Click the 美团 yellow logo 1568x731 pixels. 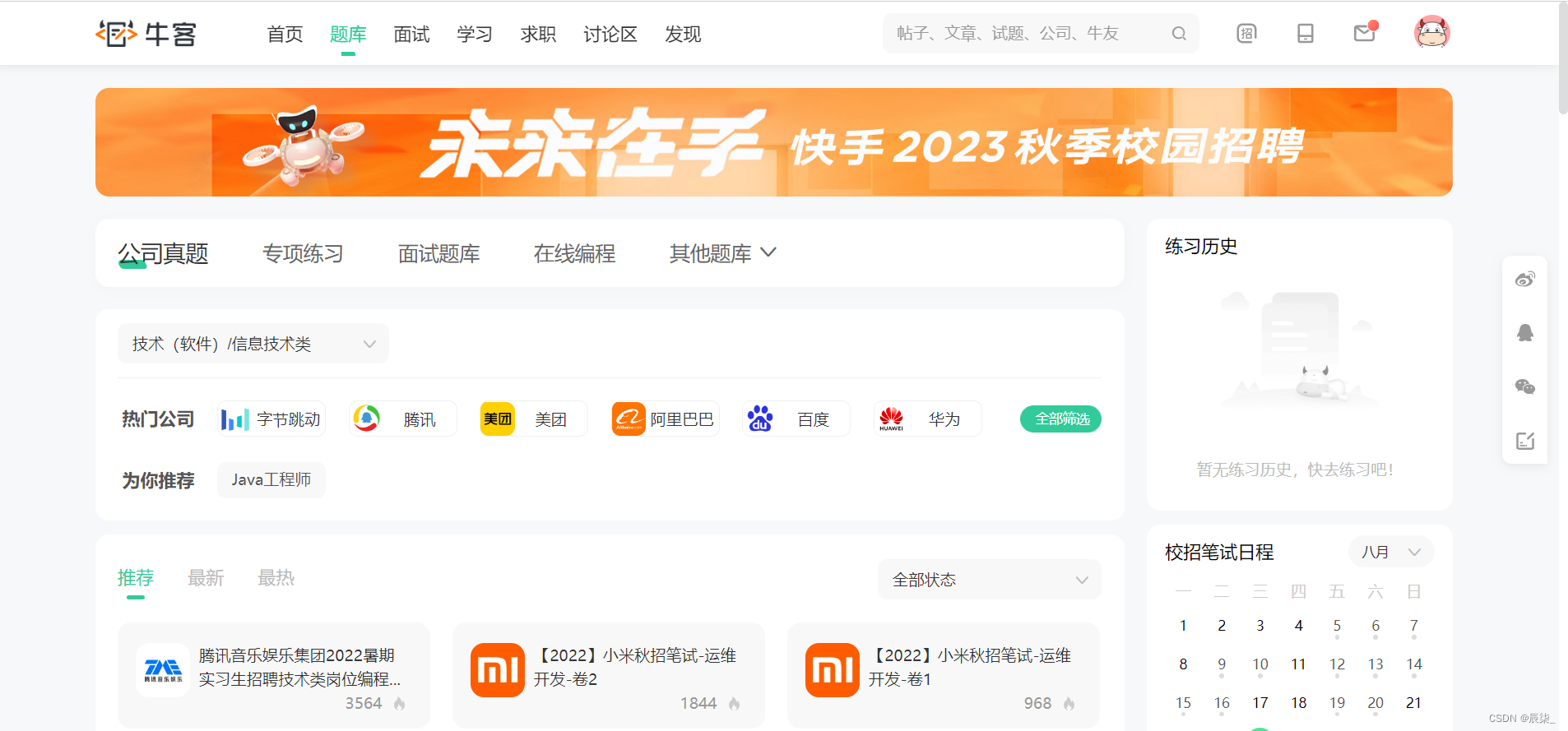pos(498,419)
